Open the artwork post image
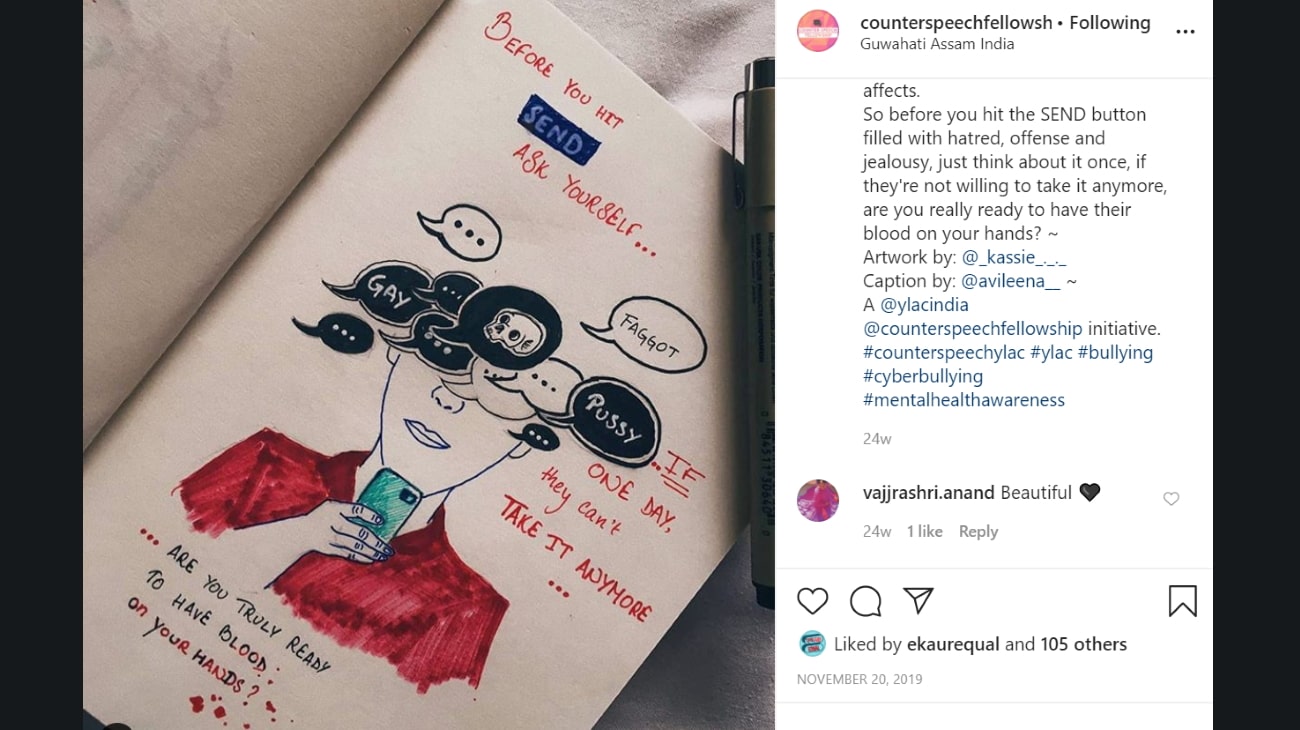This screenshot has width=1300, height=730. pos(429,365)
